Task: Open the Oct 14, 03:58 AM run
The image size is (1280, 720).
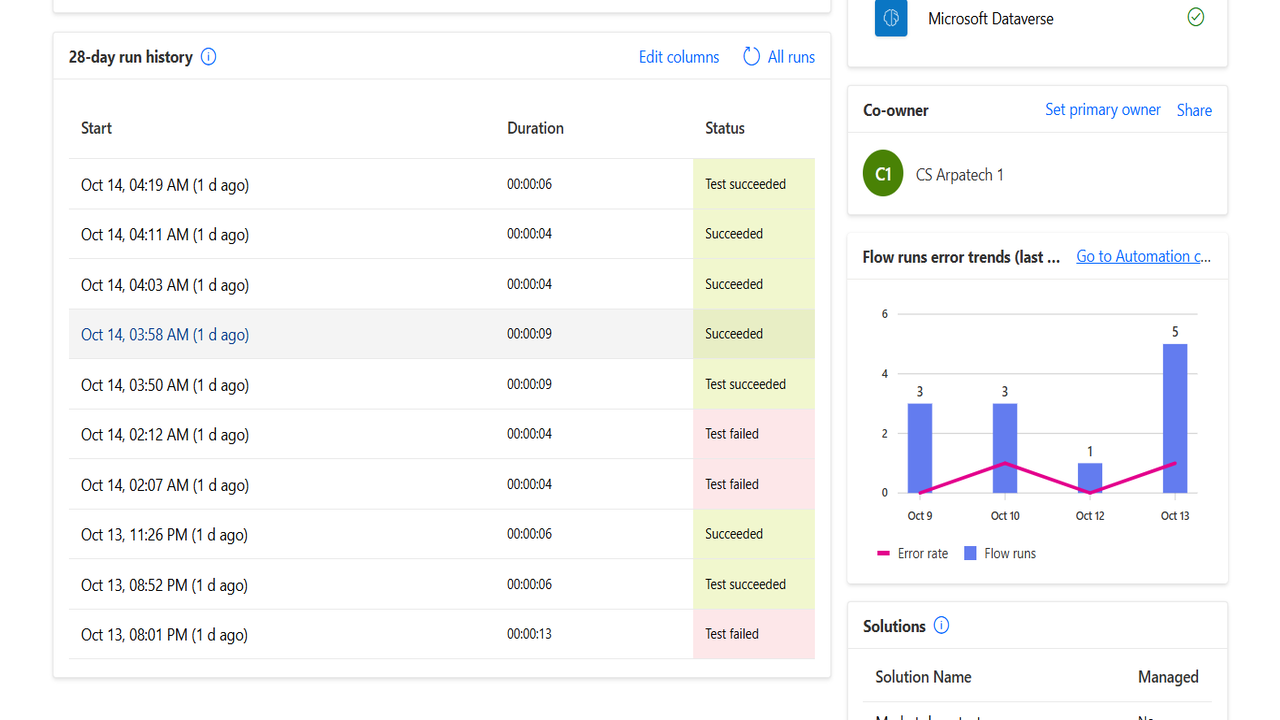Action: pyautogui.click(x=165, y=335)
